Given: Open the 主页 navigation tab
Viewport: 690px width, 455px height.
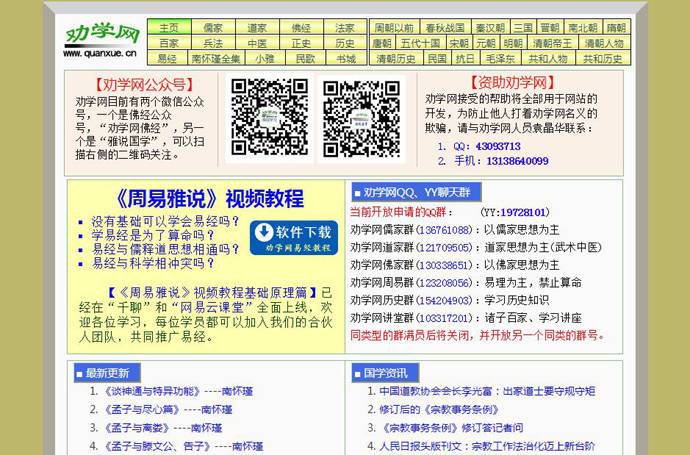Looking at the screenshot, I should click(169, 28).
